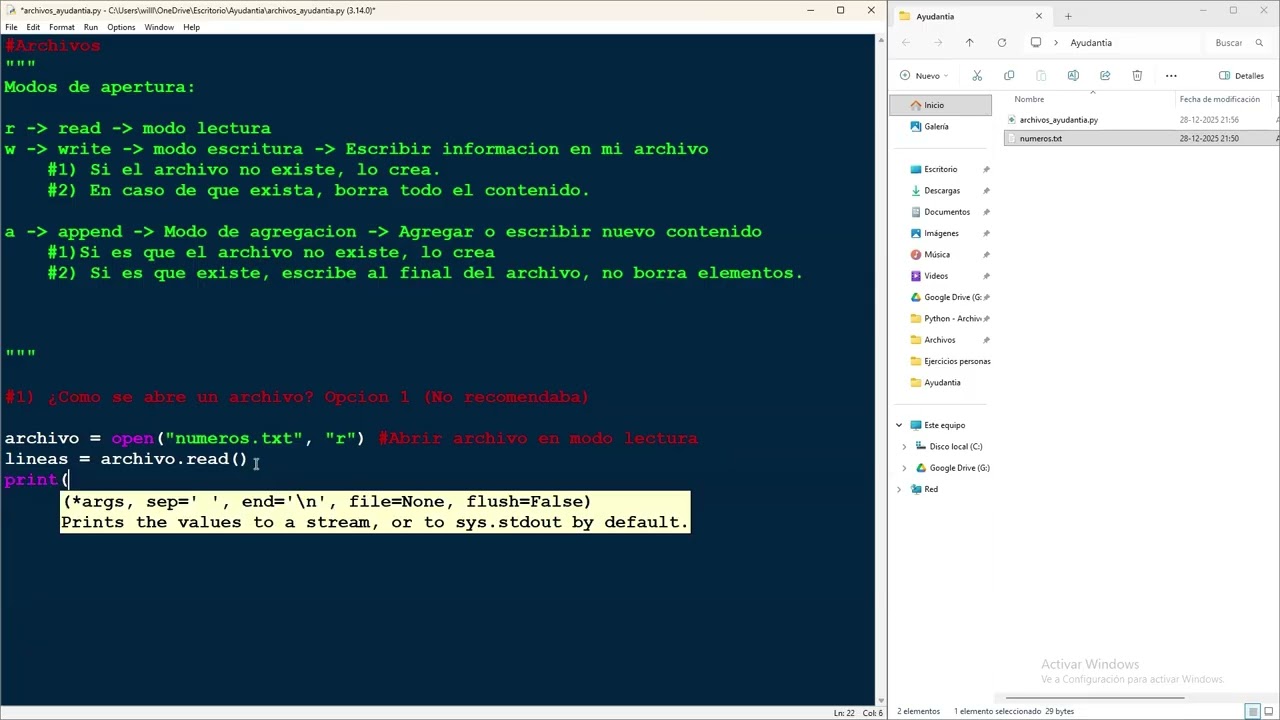Click the Buscar search field in Explorer
Viewport: 1280px width, 720px height.
pos(1238,43)
